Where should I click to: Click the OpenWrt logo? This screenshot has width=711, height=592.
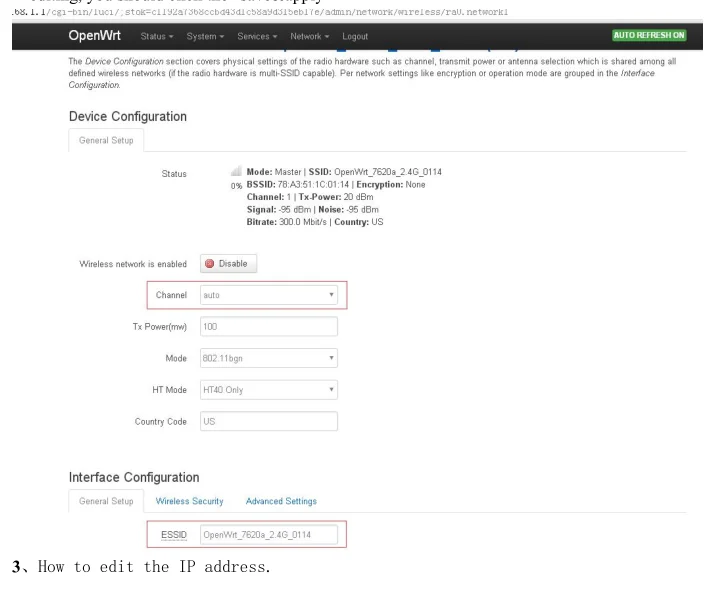pos(94,35)
